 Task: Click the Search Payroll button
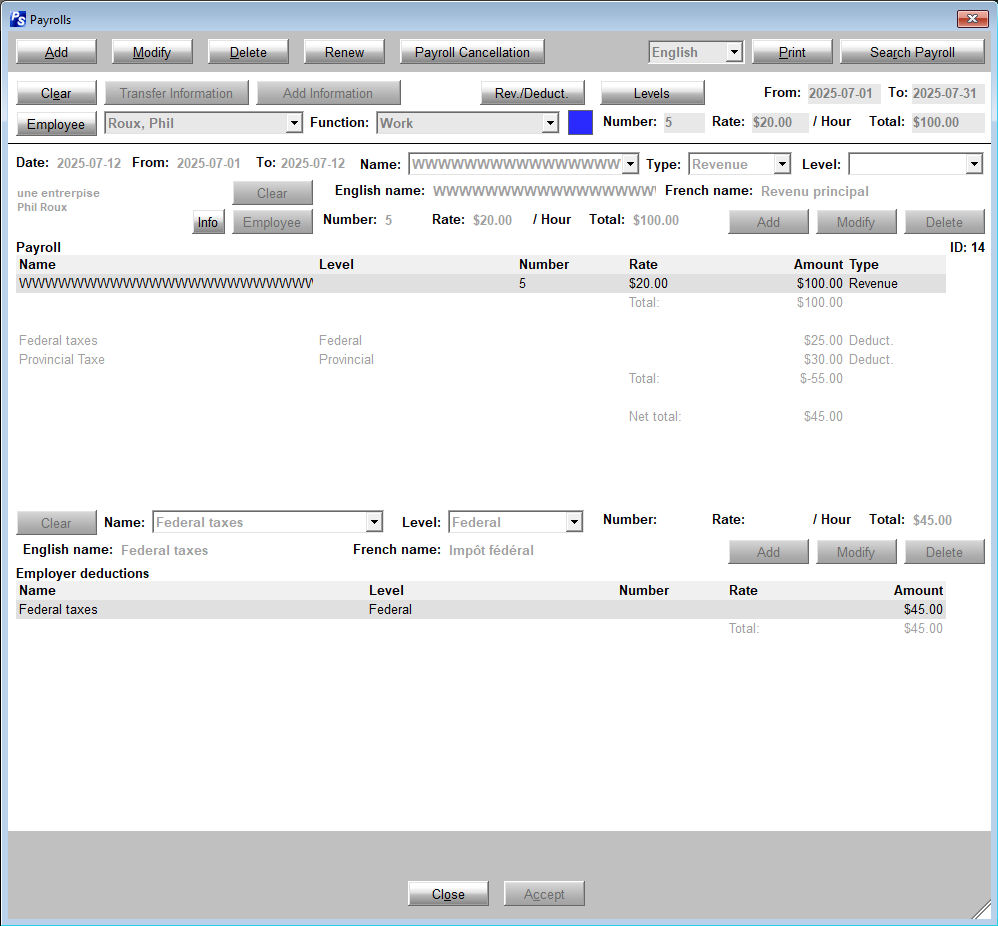pos(911,52)
